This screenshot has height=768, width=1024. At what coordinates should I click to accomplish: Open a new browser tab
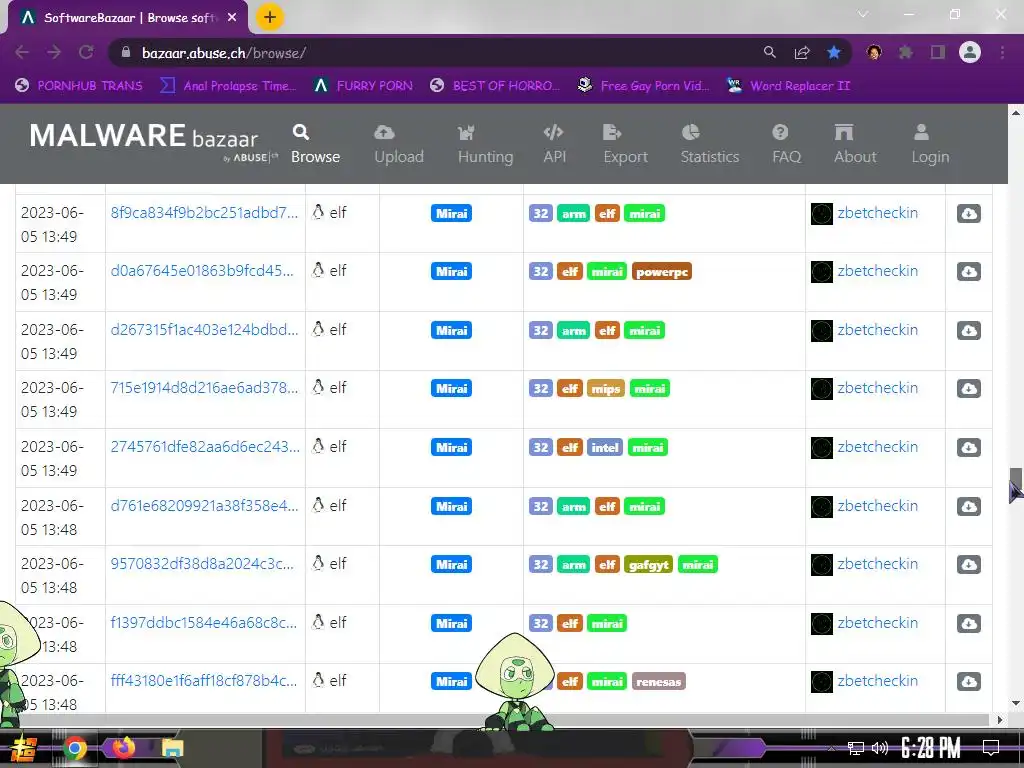coord(270,17)
